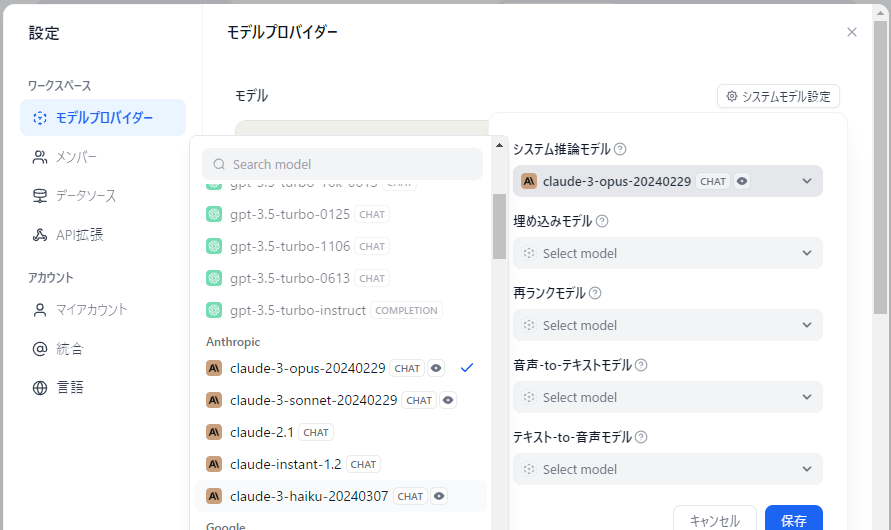Open the モデルプロバイダー sidebar item
Viewport: 891px width, 530px height.
(x=103, y=118)
